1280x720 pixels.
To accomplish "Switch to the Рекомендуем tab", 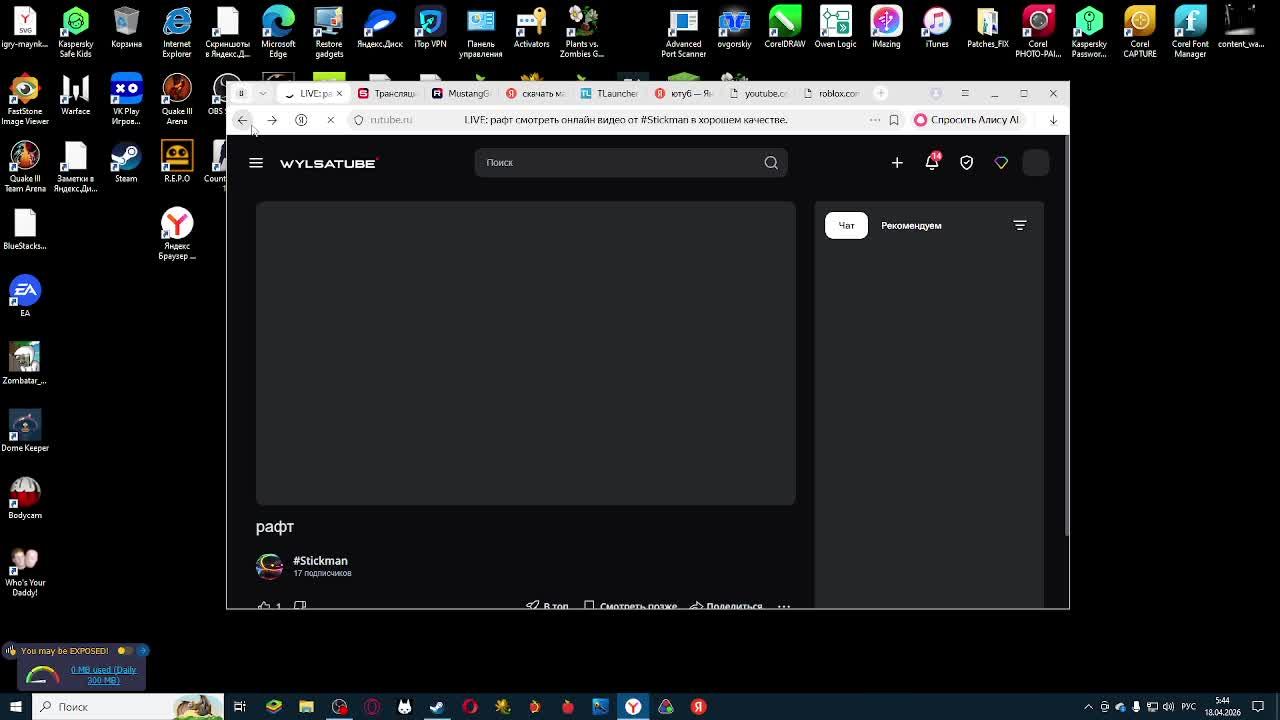I will coord(911,225).
